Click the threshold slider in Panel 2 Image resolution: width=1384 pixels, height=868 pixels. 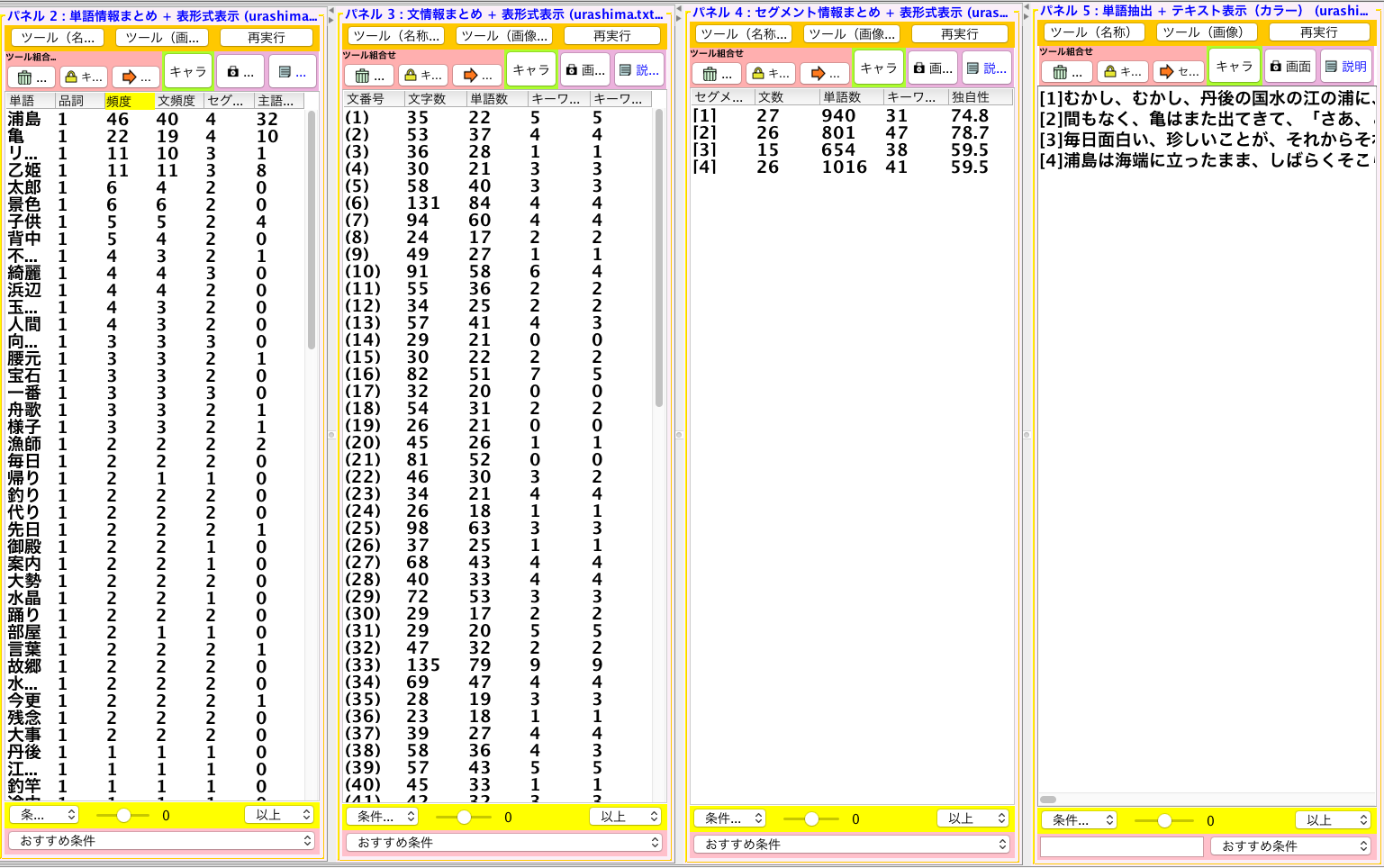coord(122,816)
